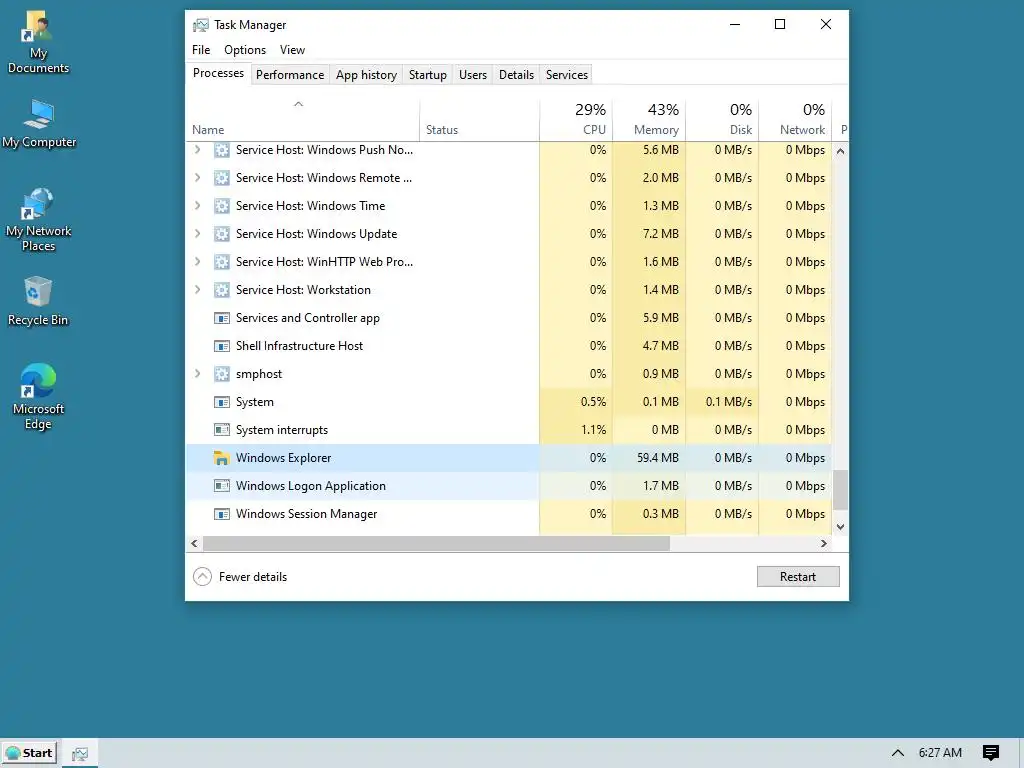Switch to the Startup tab
1024x768 pixels.
coord(428,75)
